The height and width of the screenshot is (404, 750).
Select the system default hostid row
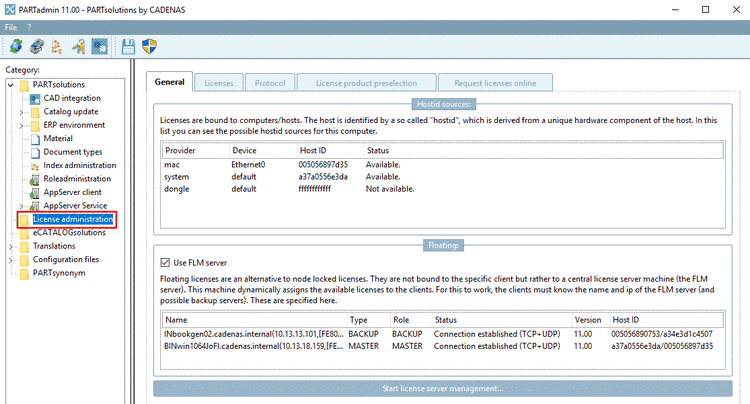442,177
